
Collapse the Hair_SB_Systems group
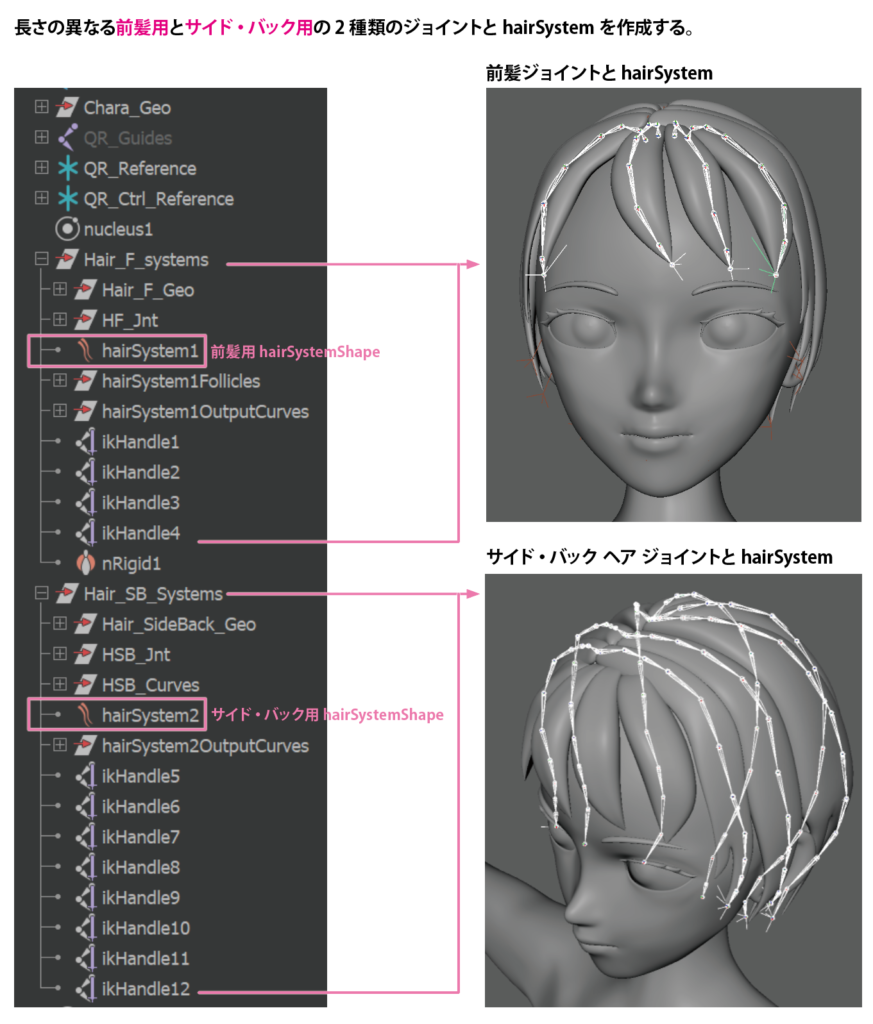[41, 594]
